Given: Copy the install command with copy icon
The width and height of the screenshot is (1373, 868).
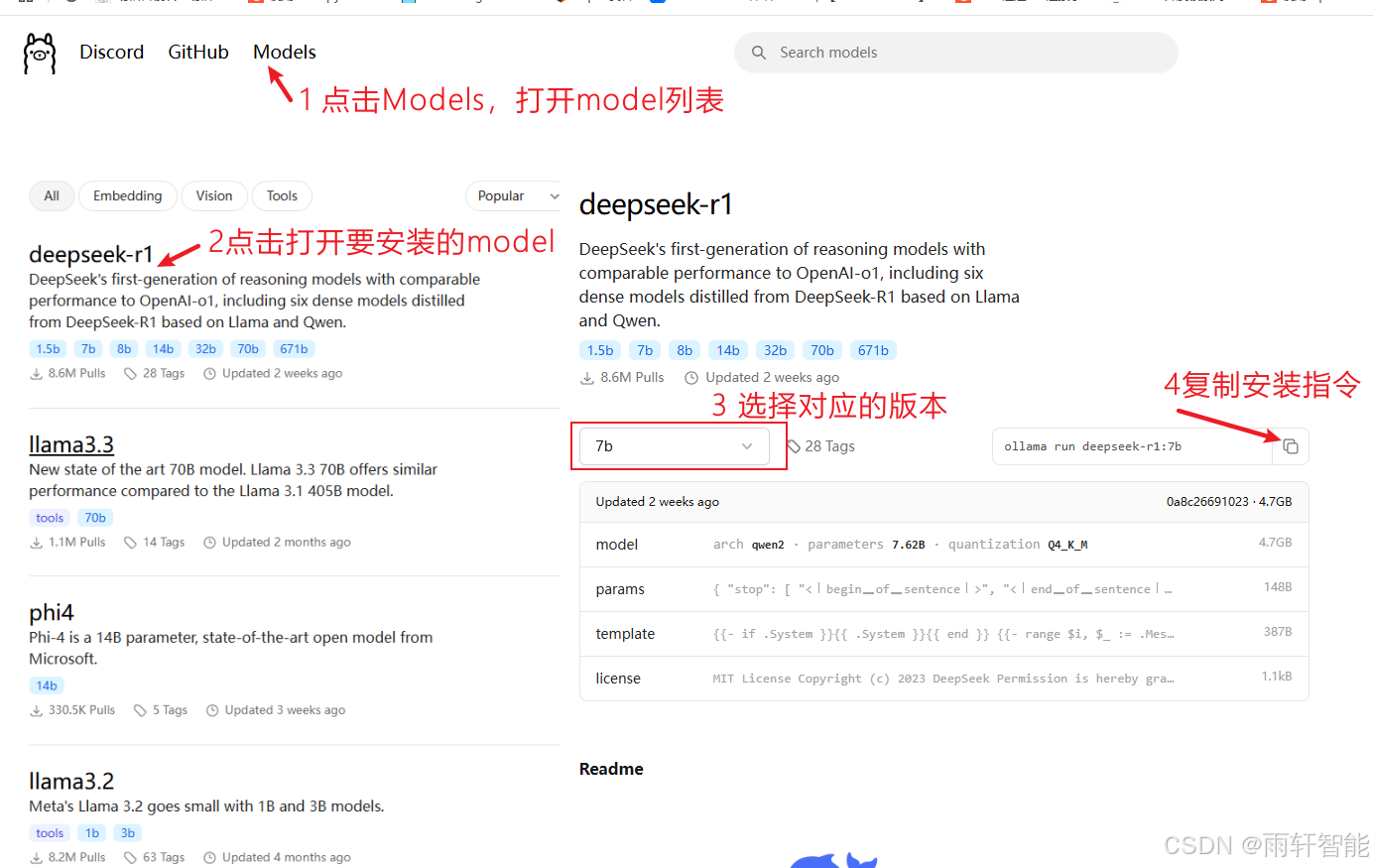Looking at the screenshot, I should pos(1291,446).
